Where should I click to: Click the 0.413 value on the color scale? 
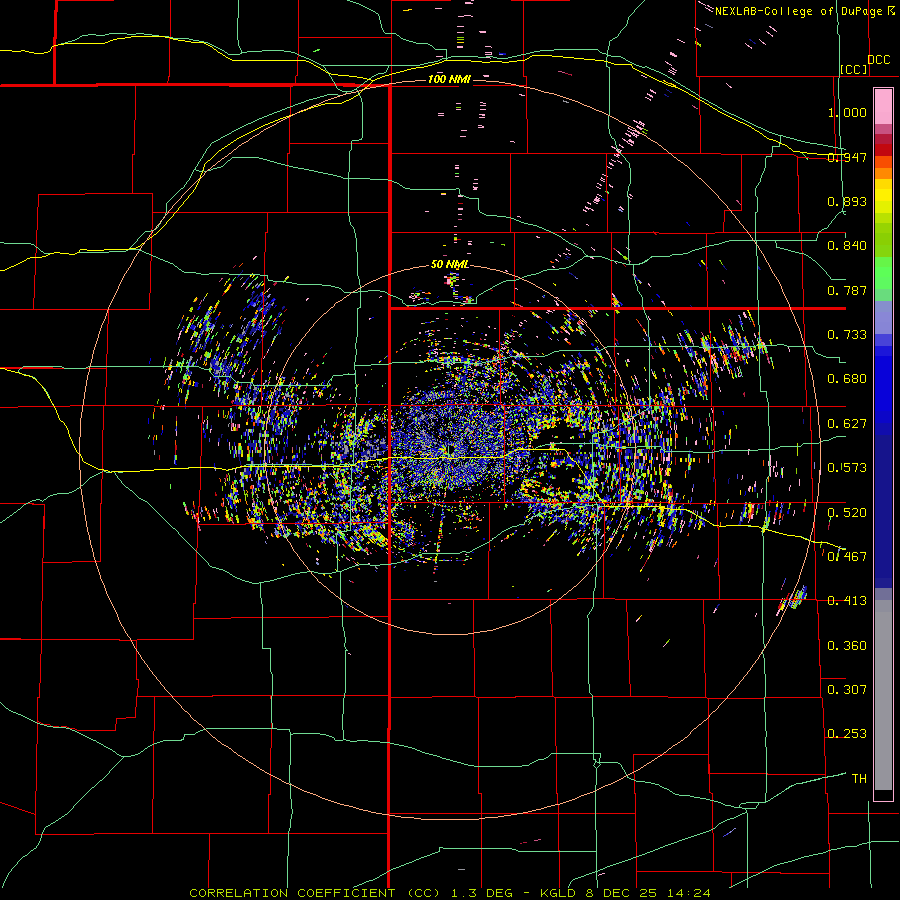(x=847, y=601)
